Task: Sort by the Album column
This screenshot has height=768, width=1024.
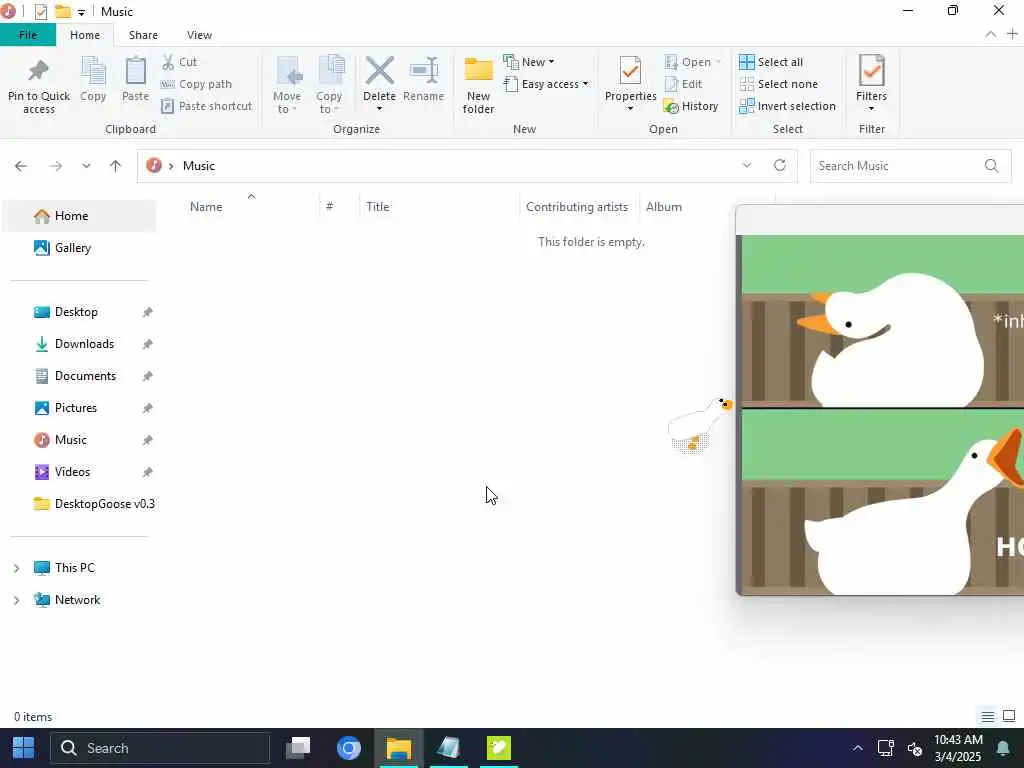Action: tap(664, 207)
